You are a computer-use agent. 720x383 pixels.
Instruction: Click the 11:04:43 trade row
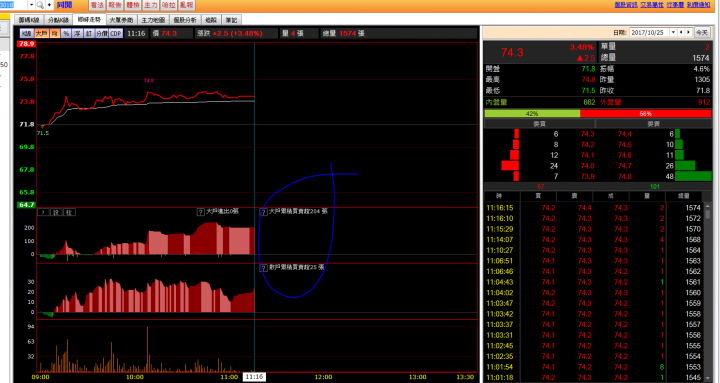pos(594,282)
